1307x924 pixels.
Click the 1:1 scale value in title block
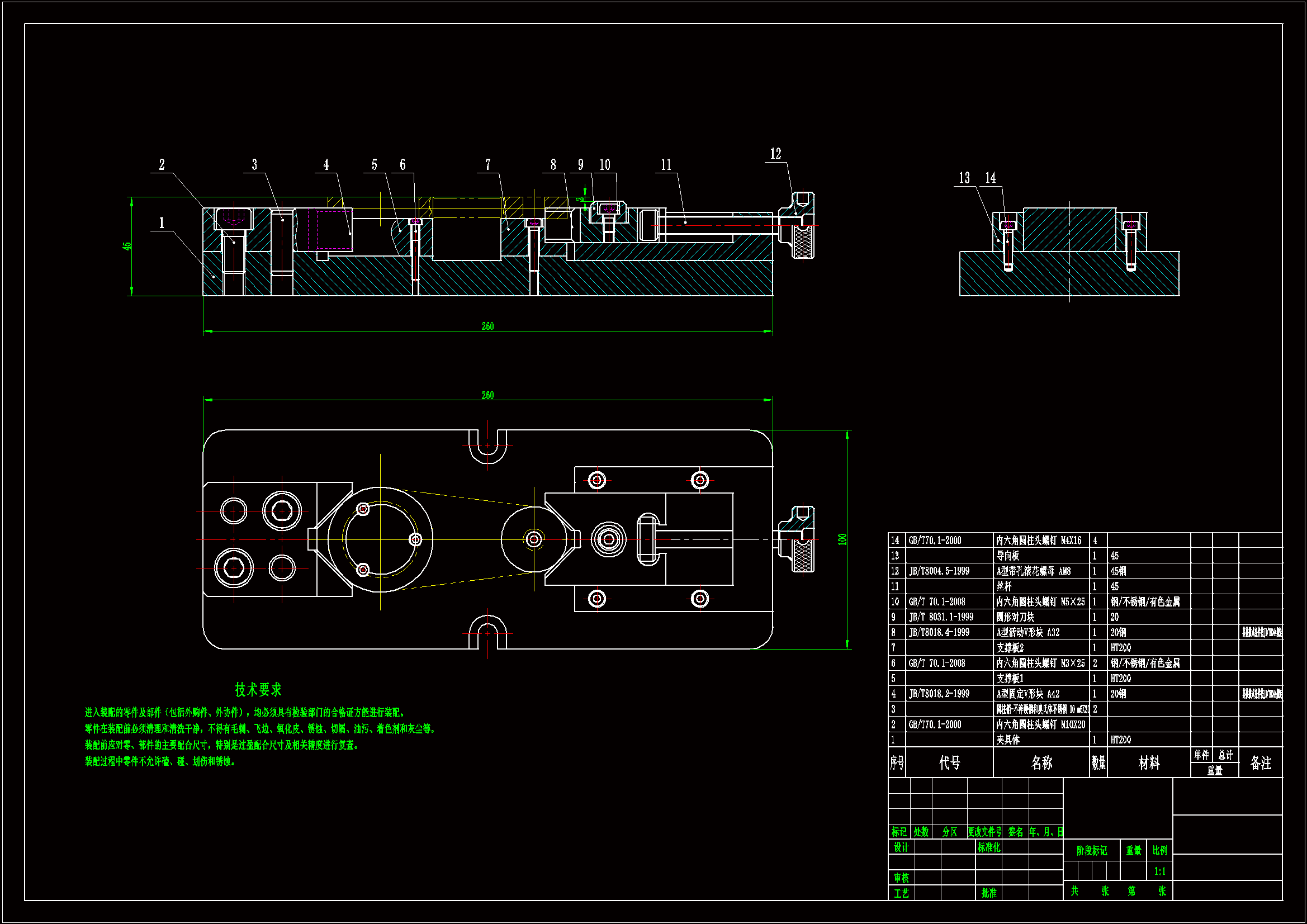click(1159, 871)
